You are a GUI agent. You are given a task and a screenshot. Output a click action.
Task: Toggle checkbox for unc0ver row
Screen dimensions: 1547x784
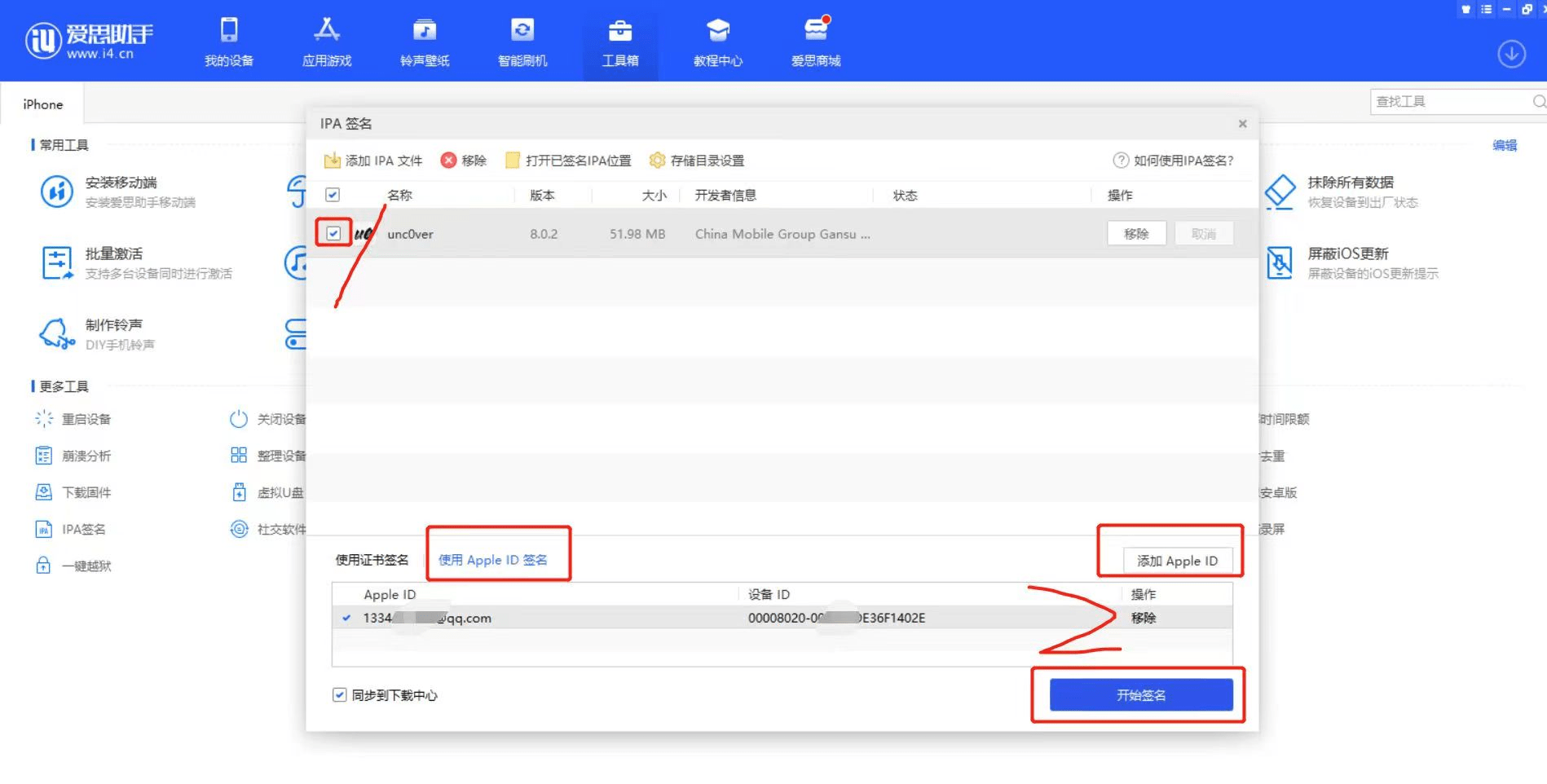point(333,234)
